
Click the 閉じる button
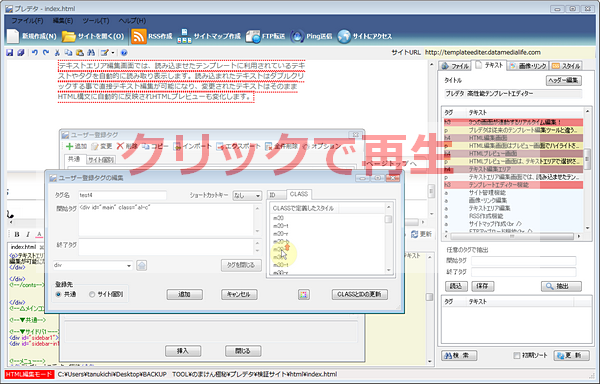click(243, 351)
